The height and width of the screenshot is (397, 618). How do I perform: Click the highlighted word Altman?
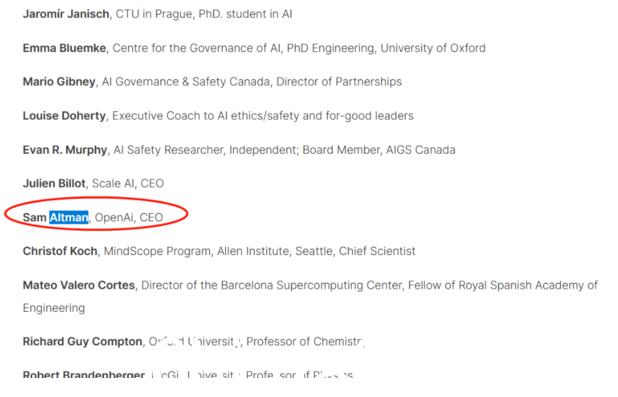[x=69, y=217]
